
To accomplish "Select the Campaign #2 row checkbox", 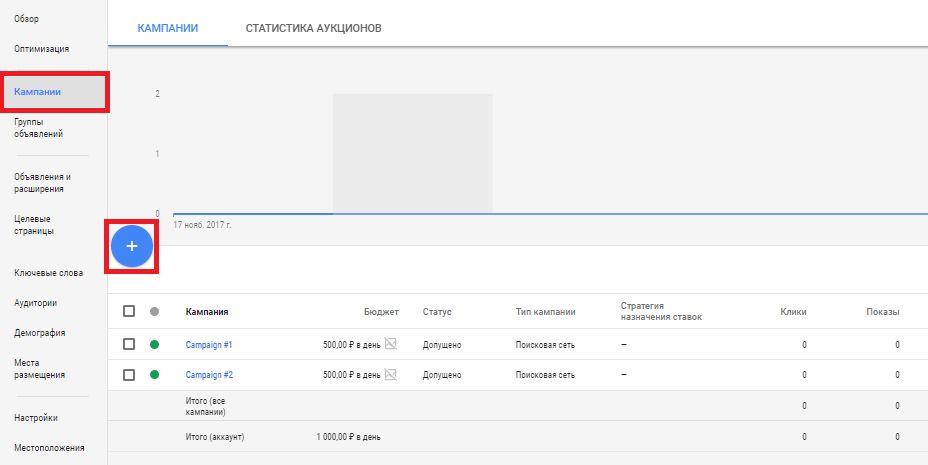I will click(129, 375).
